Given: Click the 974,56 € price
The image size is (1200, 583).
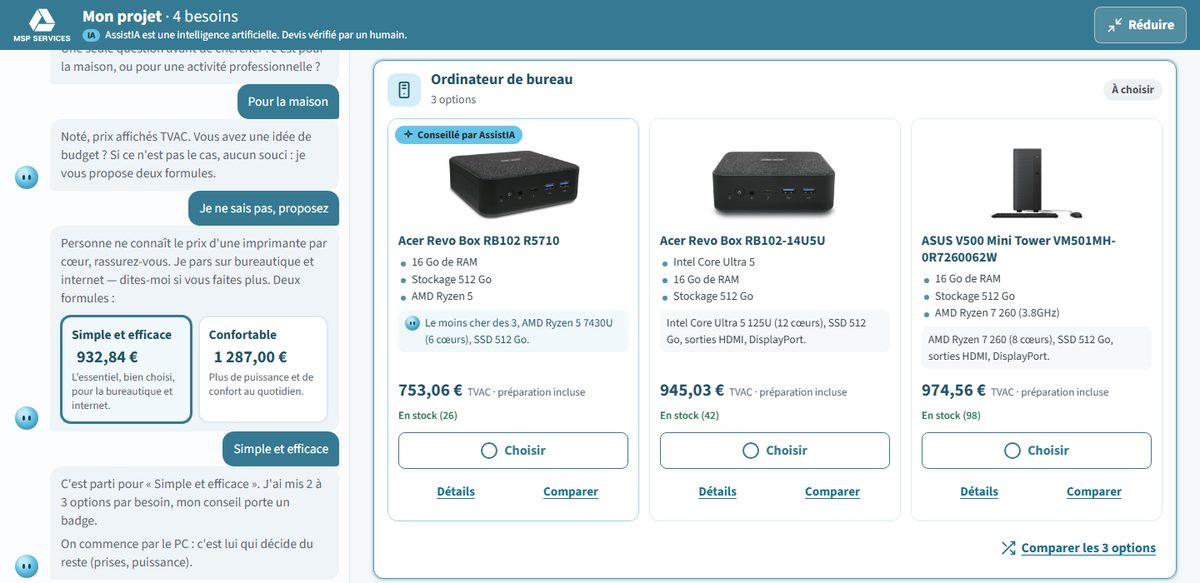Looking at the screenshot, I should point(953,390).
